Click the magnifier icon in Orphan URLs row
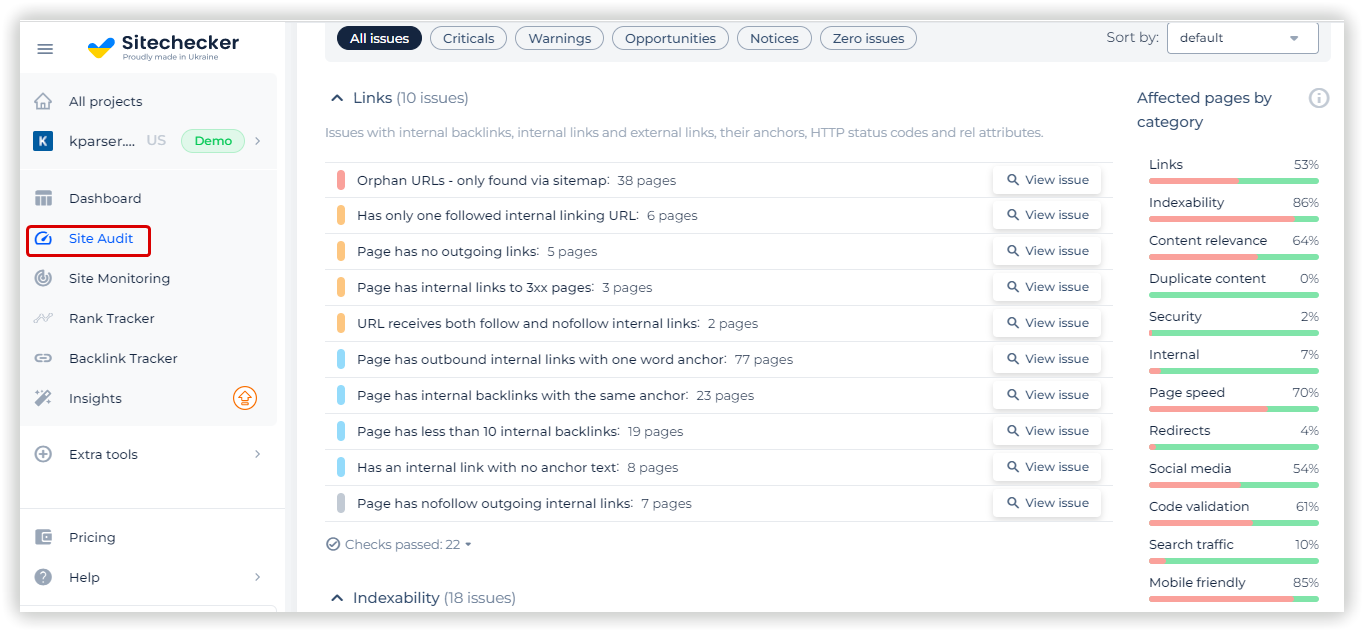The width and height of the screenshot is (1364, 632). coord(1013,180)
